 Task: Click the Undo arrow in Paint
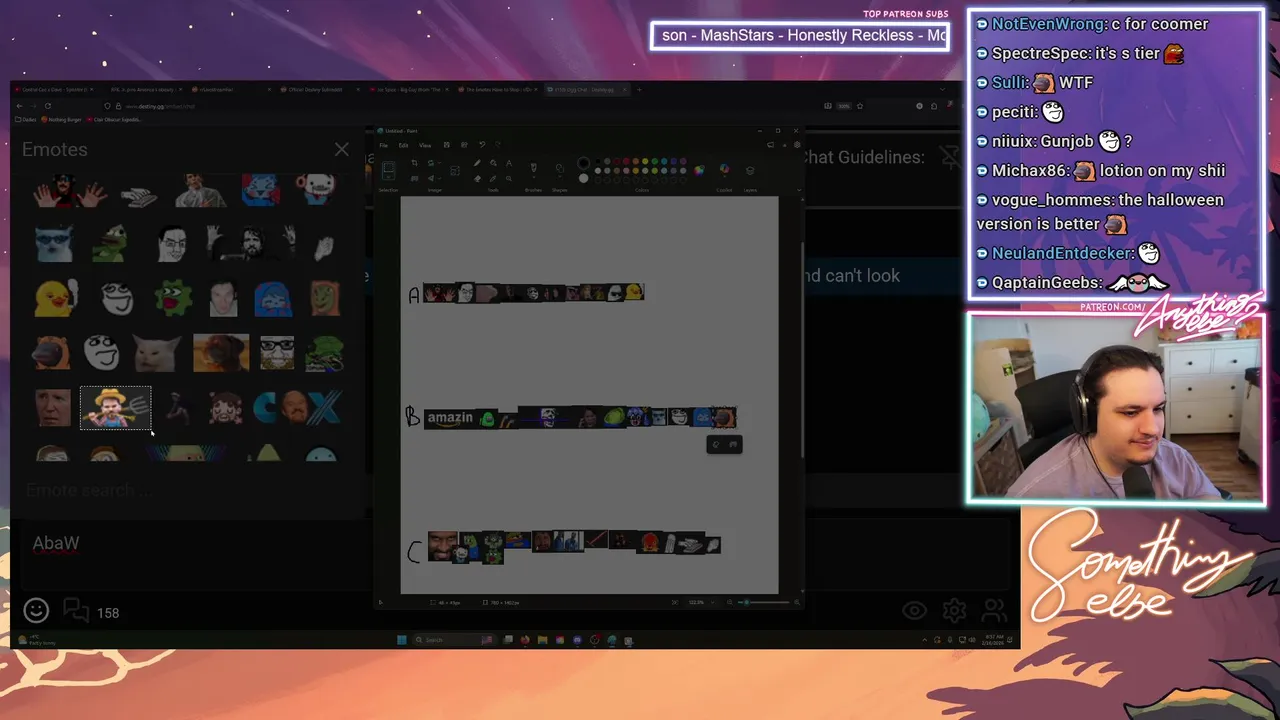pos(482,145)
